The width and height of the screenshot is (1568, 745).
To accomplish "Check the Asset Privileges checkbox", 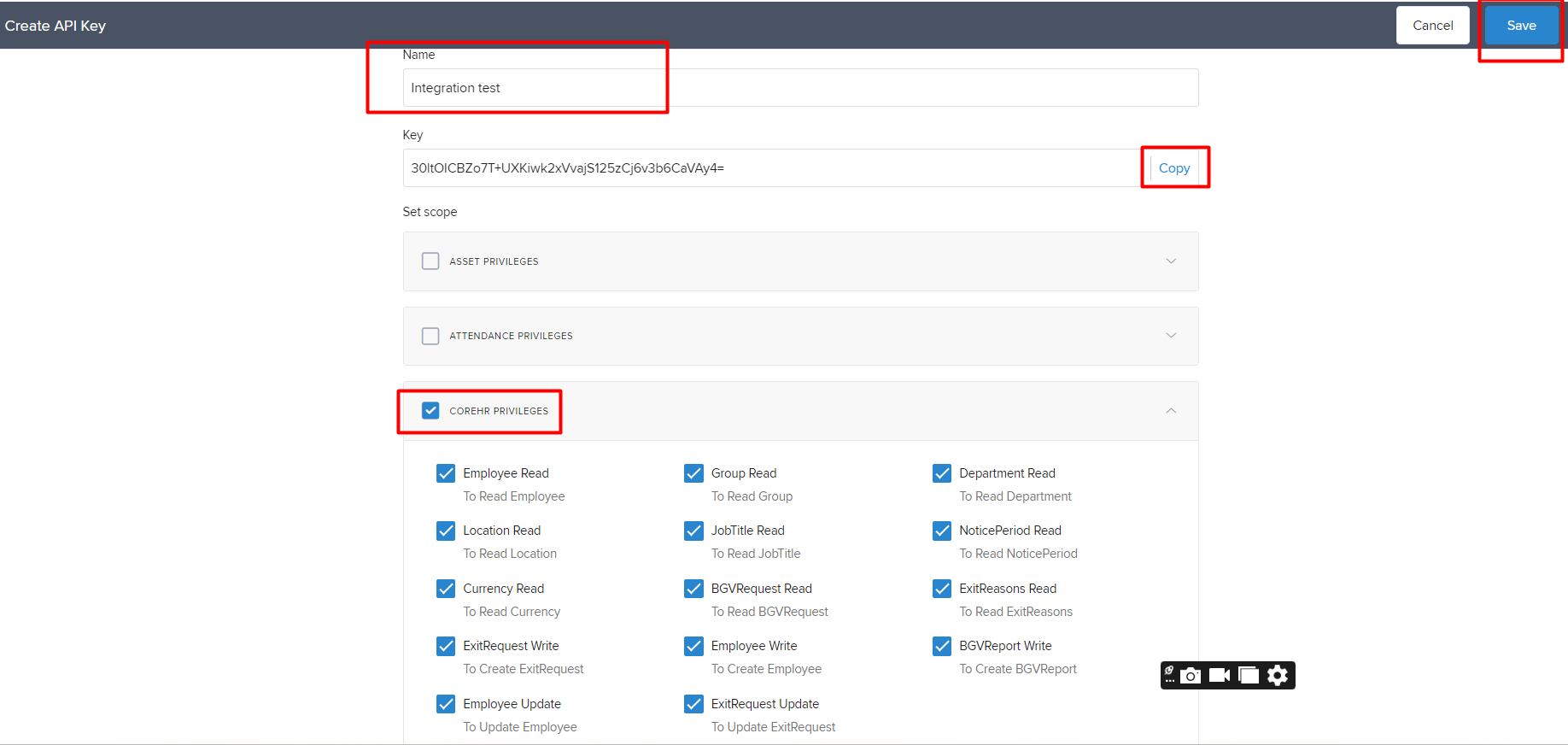I will point(430,261).
